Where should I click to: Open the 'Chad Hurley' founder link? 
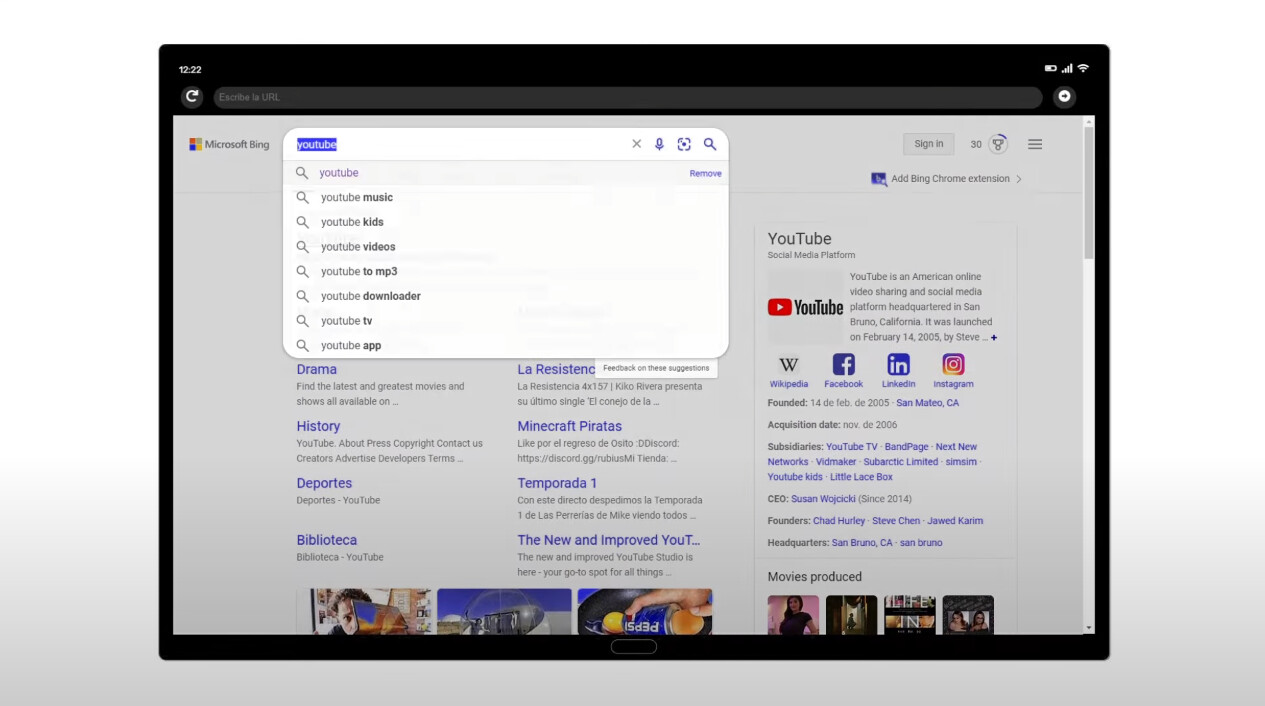[839, 521]
